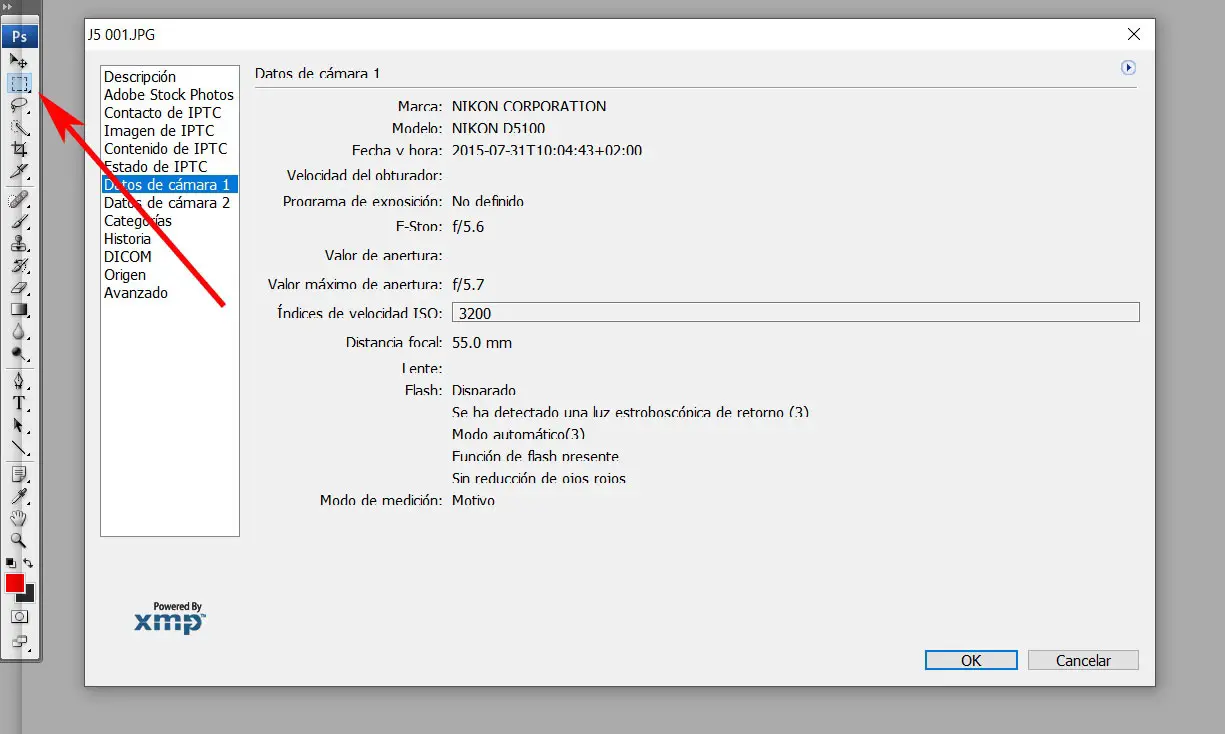This screenshot has height=734, width=1225.
Task: Select the Gradient tool
Action: [x=19, y=310]
